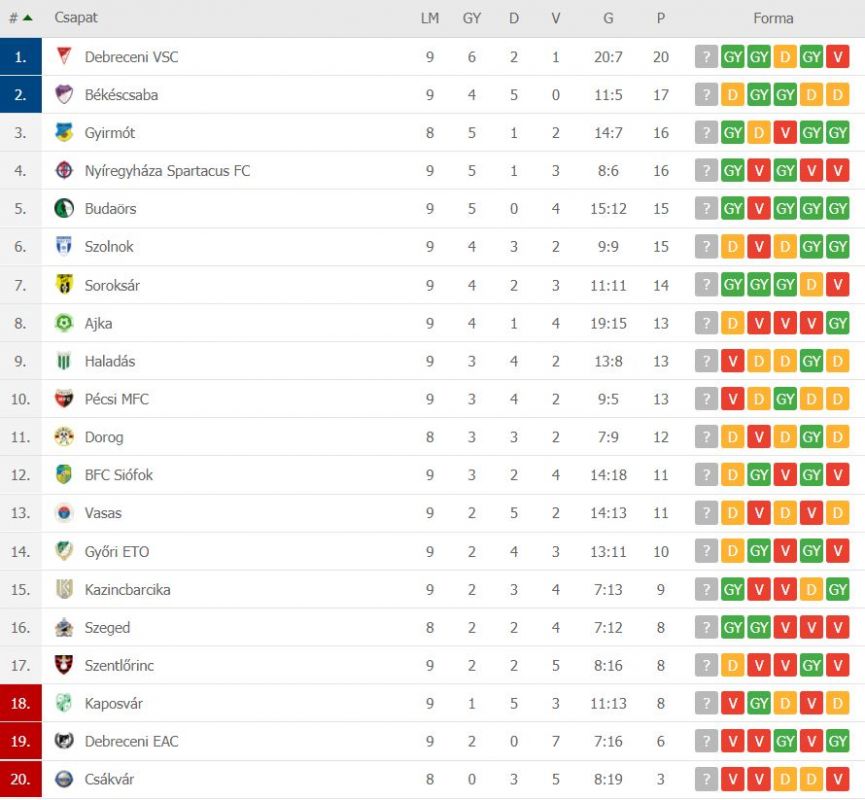Click the Békéscsaba club logo
The image size is (865, 800).
click(64, 95)
